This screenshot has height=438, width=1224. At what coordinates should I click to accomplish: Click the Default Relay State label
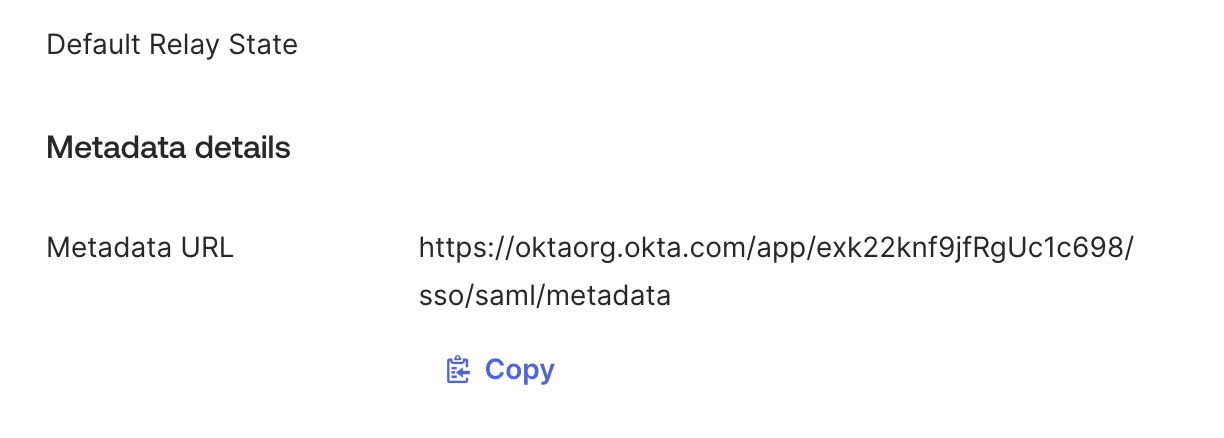(172, 45)
